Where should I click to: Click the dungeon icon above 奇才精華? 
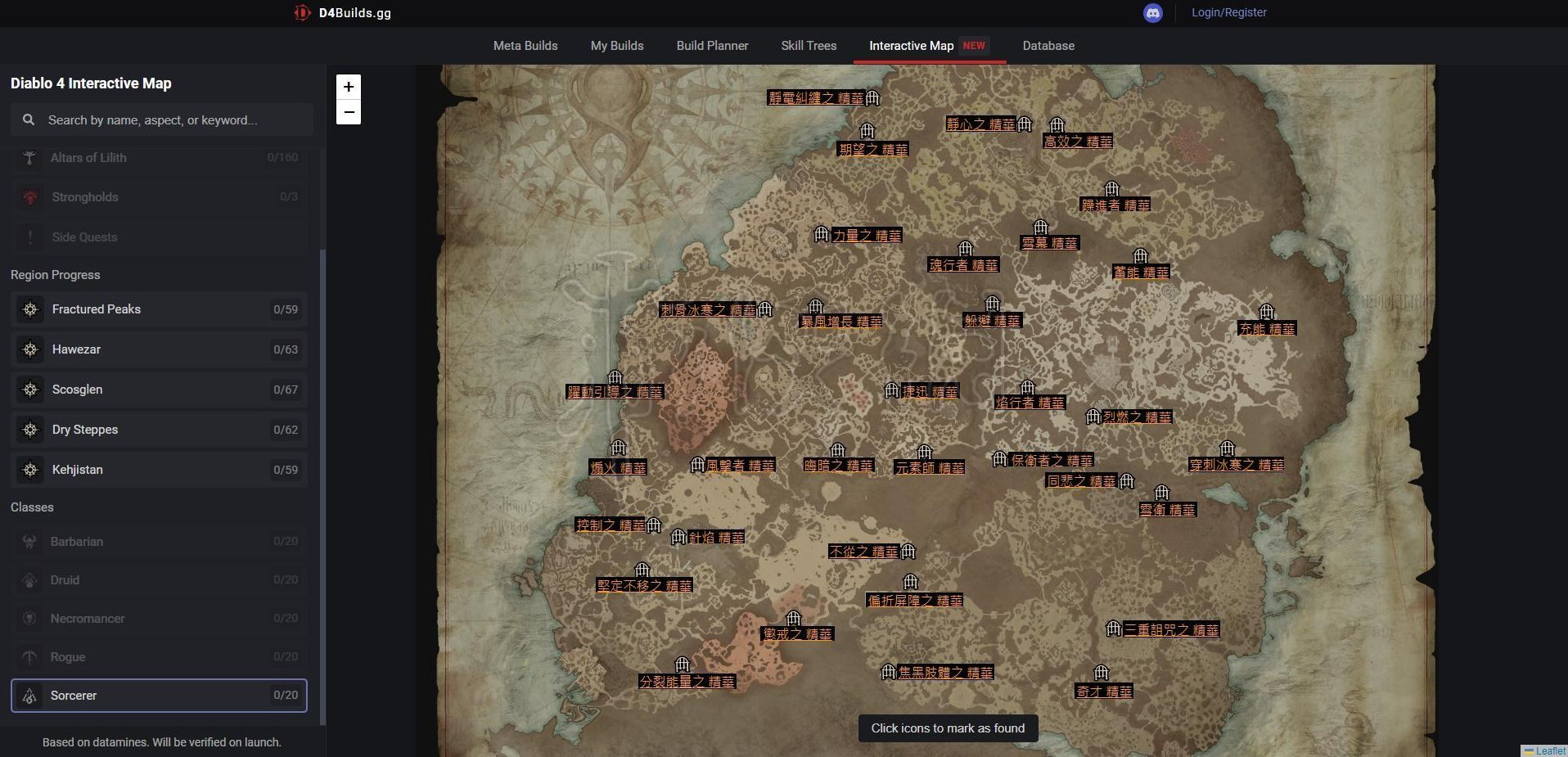point(1102,673)
